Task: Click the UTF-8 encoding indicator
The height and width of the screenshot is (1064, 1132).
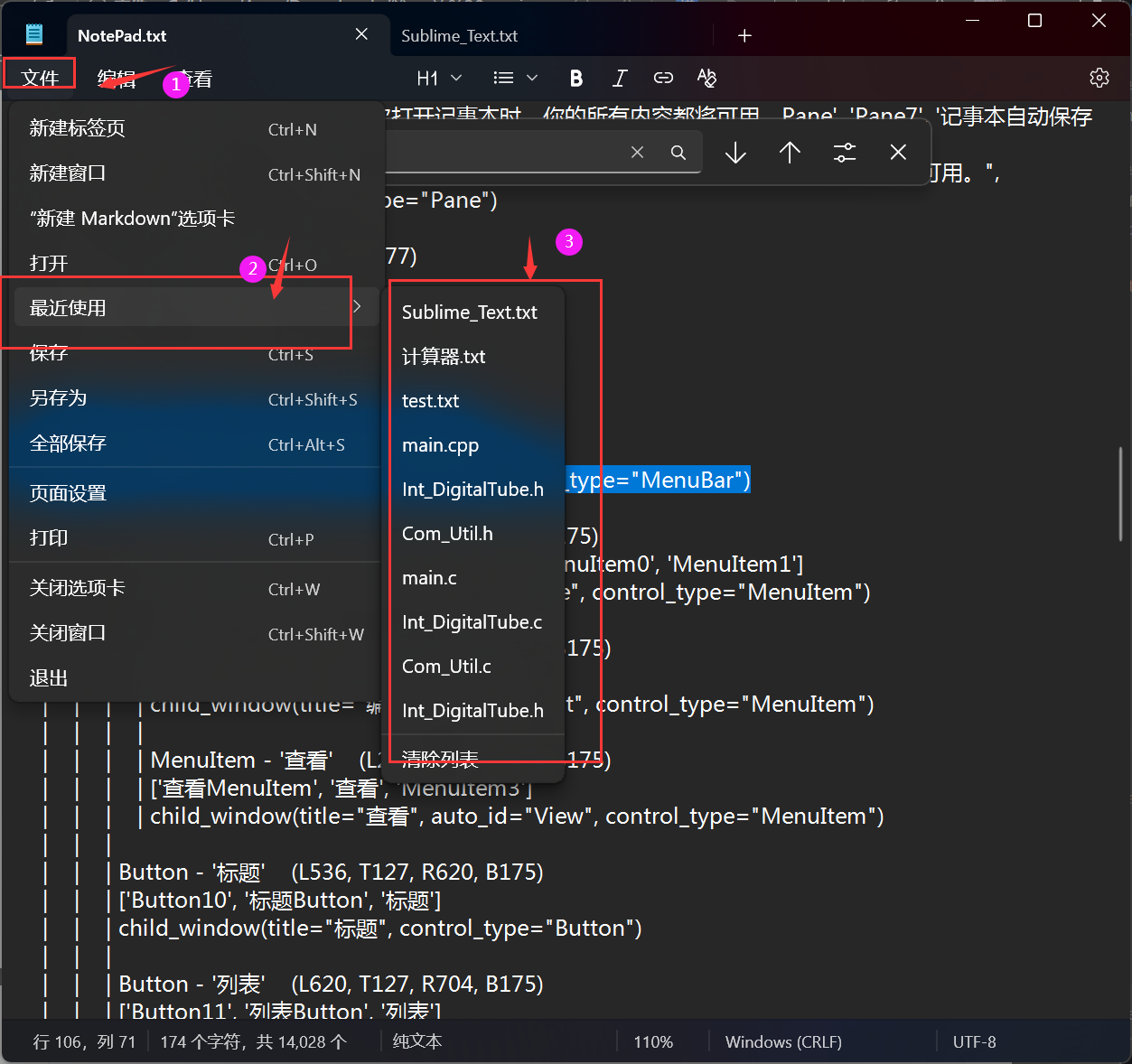Action: pos(975,1042)
